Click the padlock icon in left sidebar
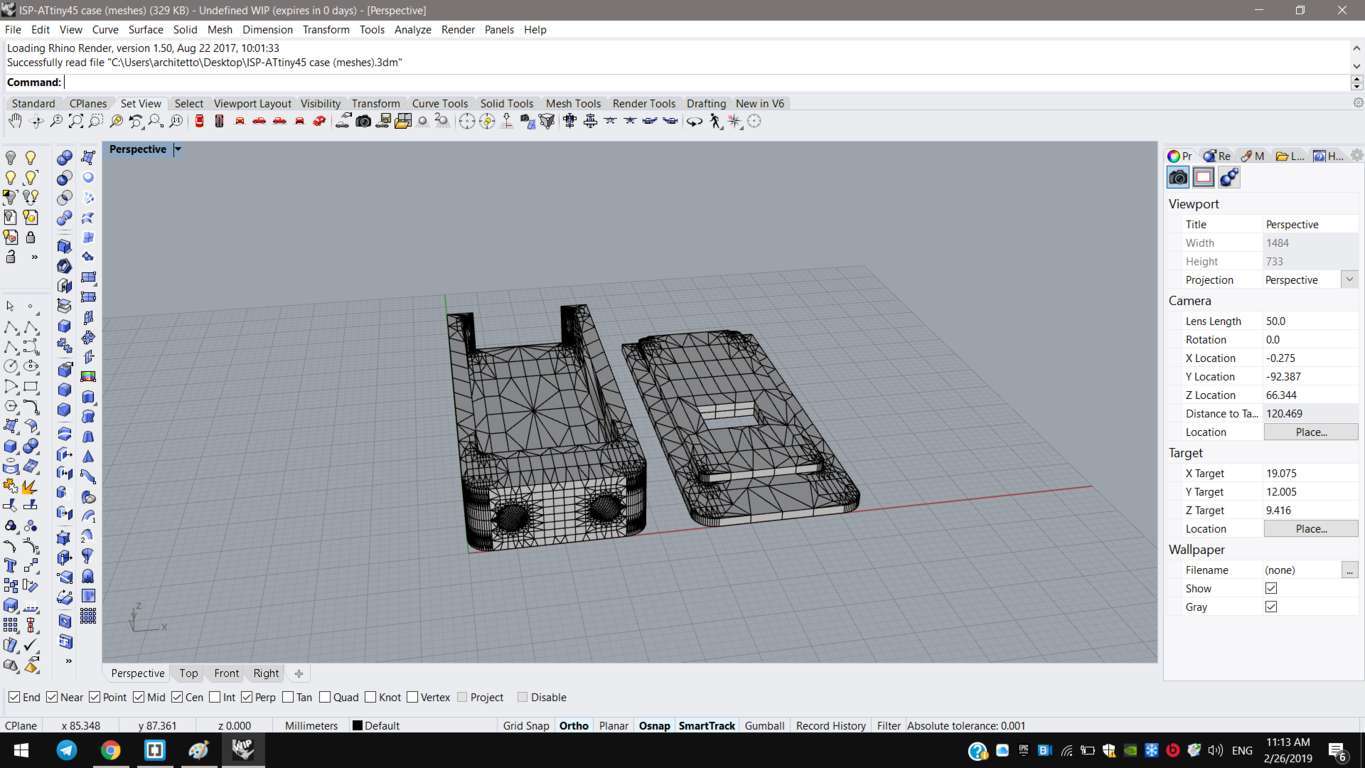 coord(30,237)
